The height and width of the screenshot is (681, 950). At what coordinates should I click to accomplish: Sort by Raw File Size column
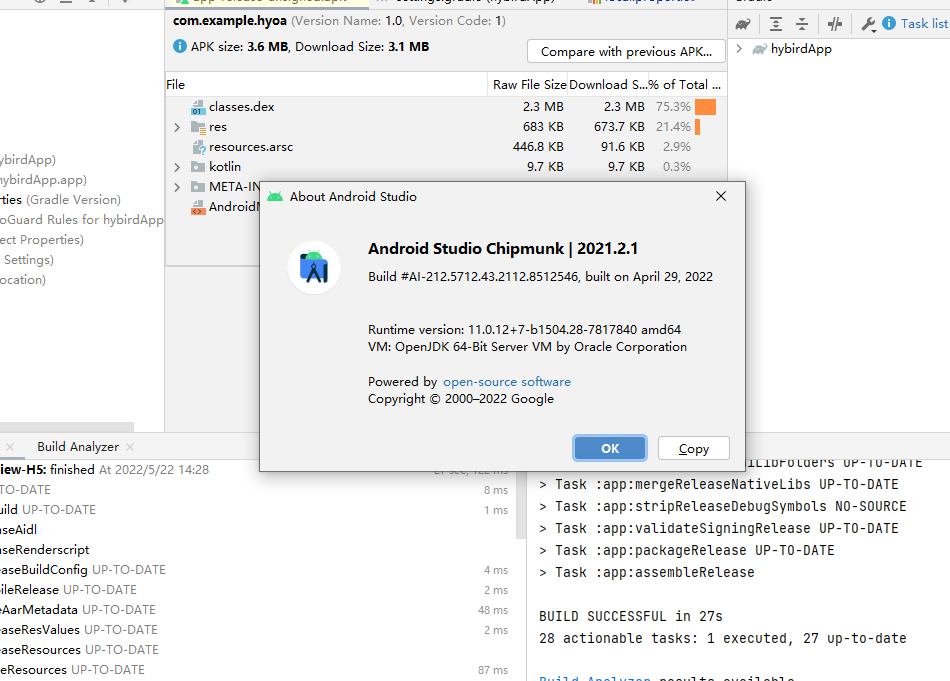pos(529,85)
